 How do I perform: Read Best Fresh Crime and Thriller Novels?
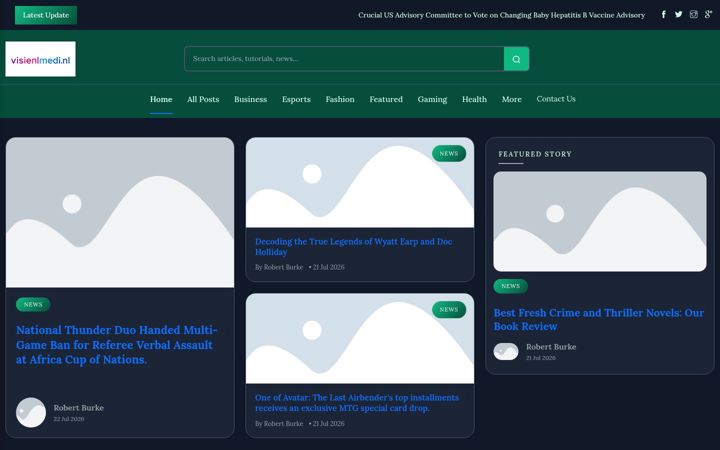coord(598,320)
